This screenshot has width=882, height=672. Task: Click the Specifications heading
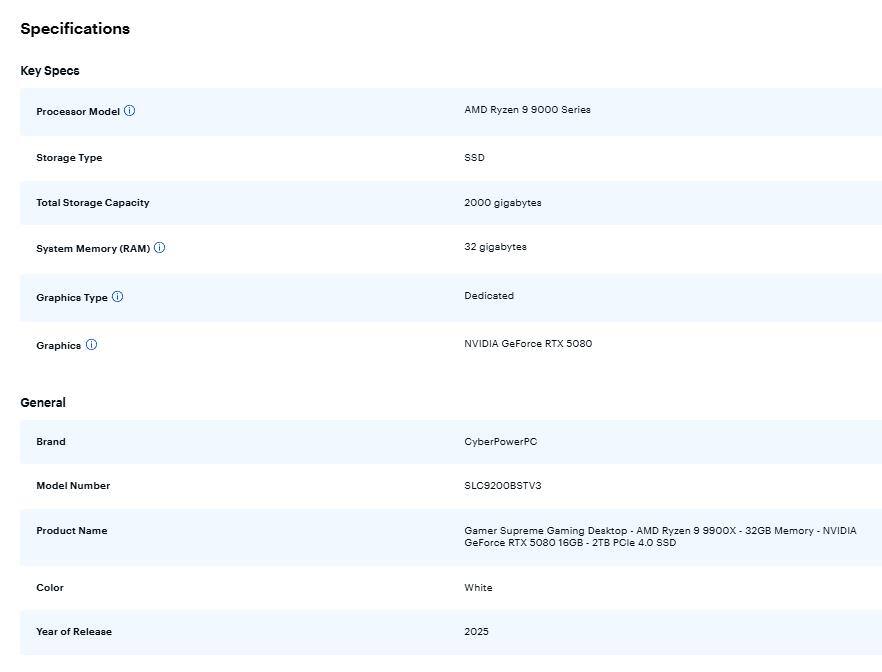coord(75,29)
